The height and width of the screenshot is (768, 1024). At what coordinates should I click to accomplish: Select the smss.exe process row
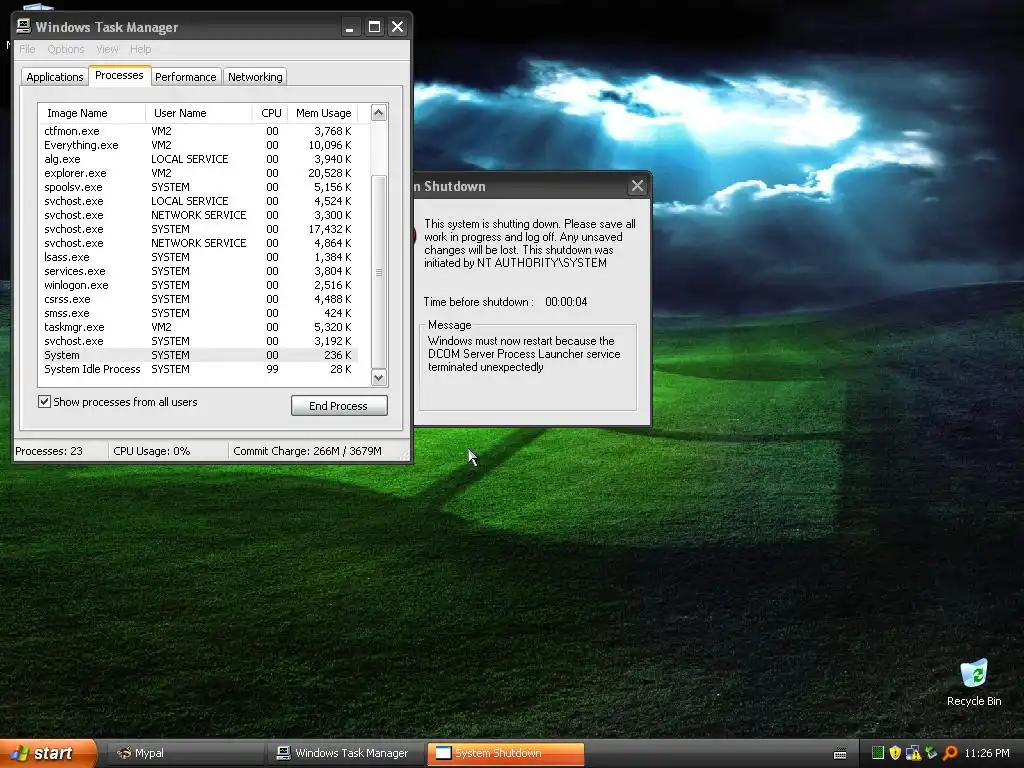(198, 313)
